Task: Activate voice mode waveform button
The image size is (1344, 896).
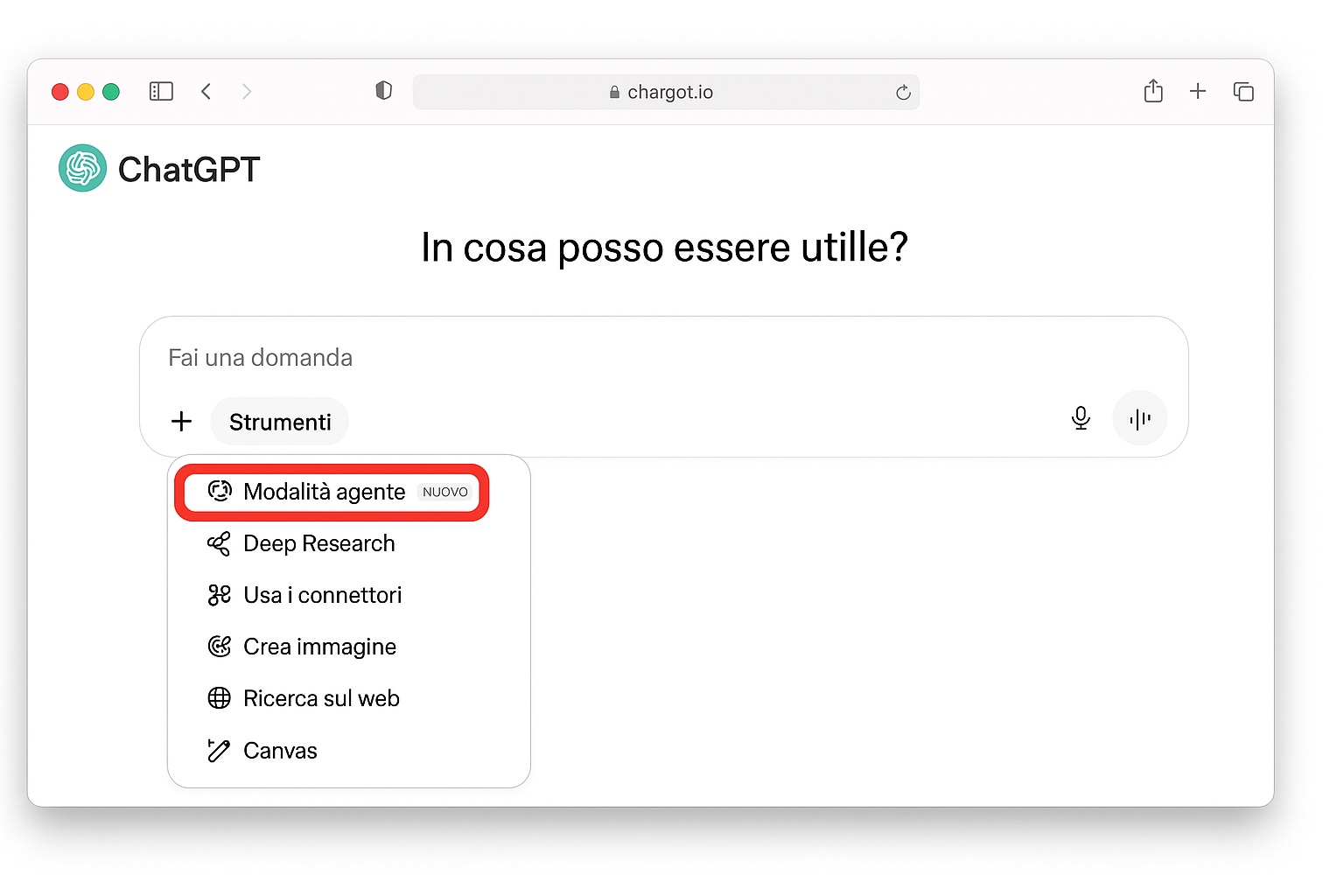Action: 1139,418
